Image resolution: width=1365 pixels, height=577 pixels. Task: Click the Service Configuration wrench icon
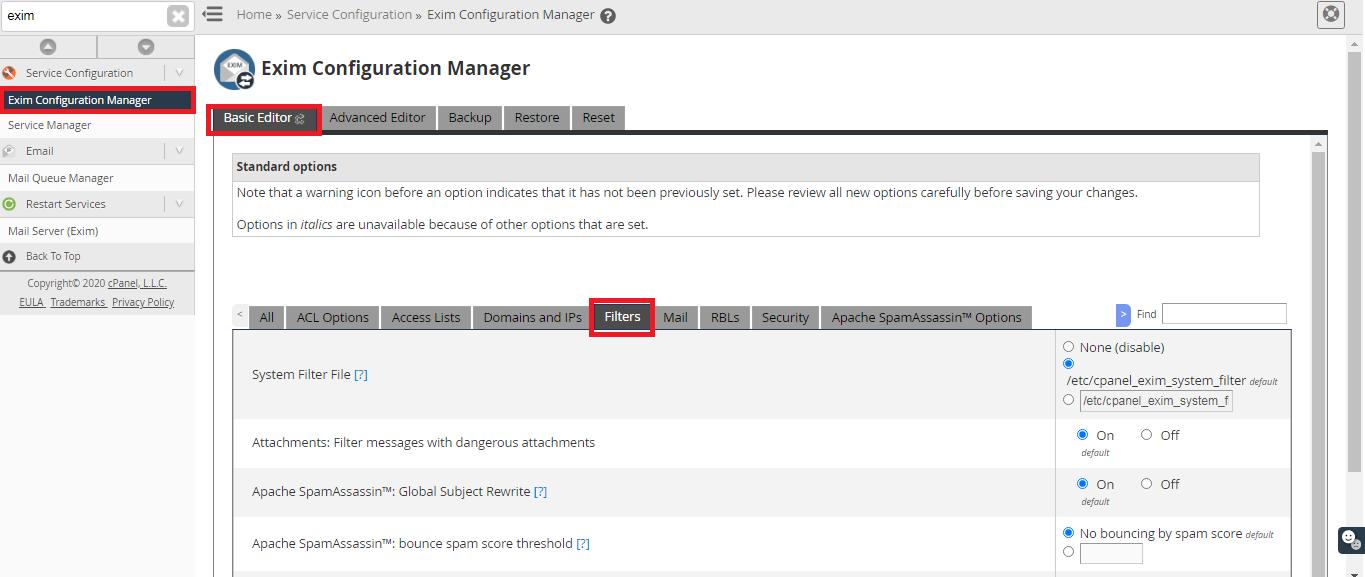coord(9,73)
